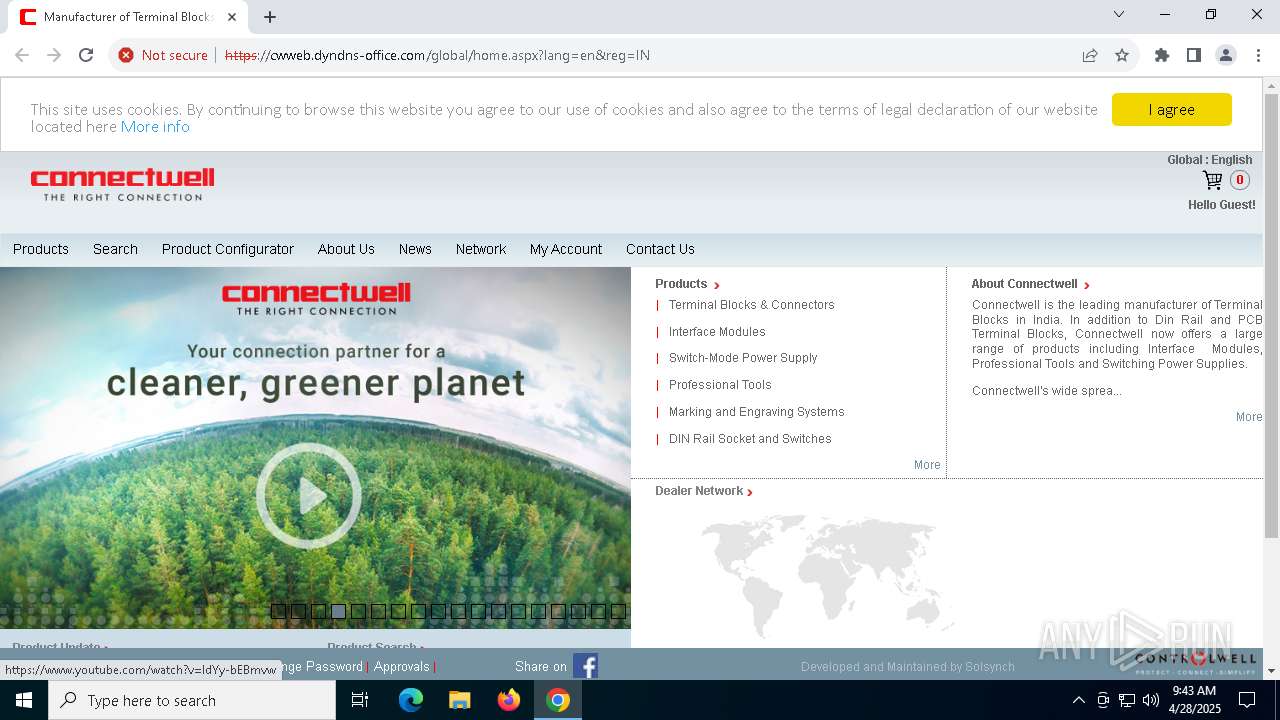Launch Firefox from taskbar
This screenshot has width=1280, height=720.
pyautogui.click(x=509, y=700)
